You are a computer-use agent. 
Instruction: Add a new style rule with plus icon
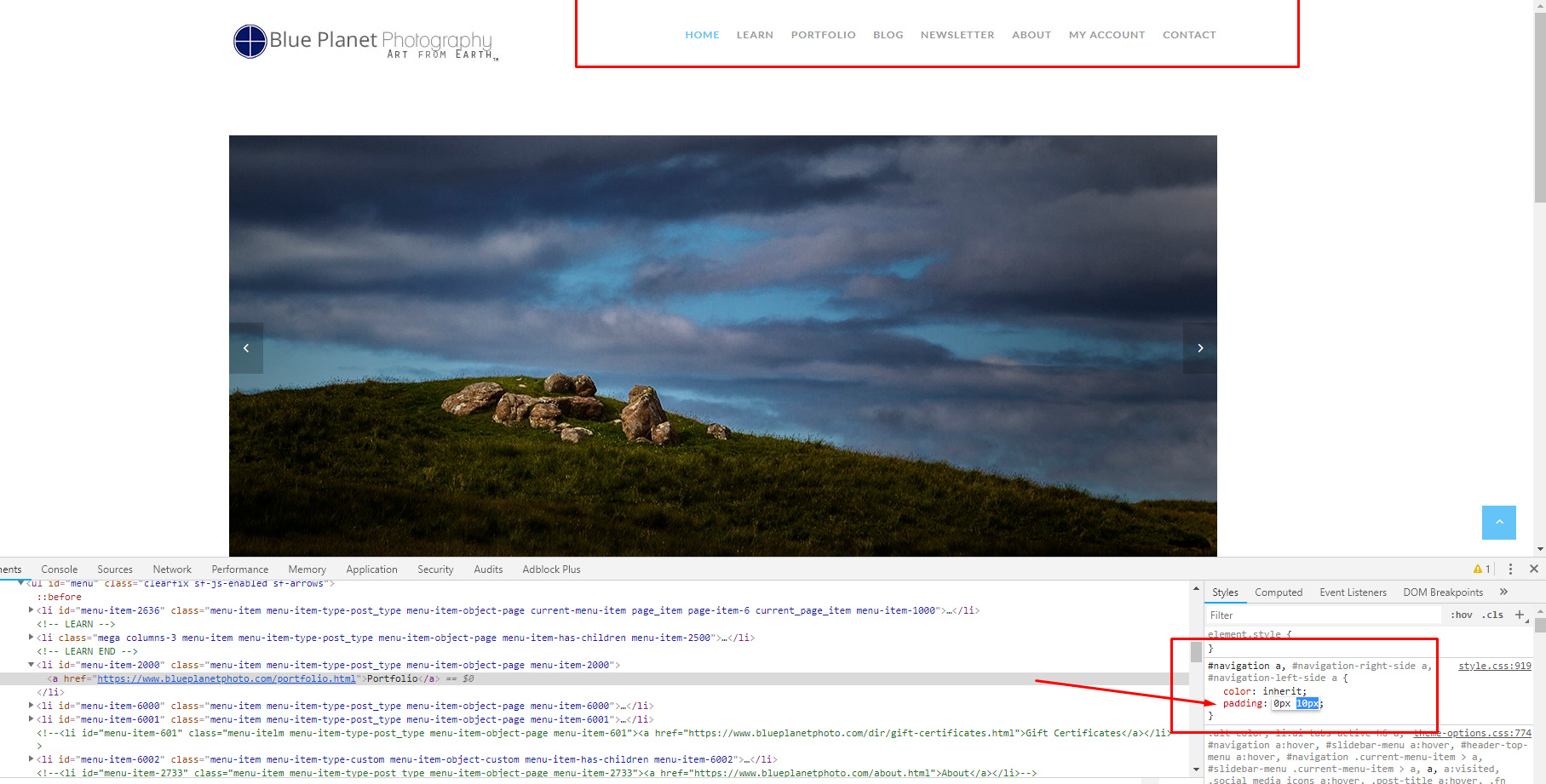[1520, 615]
